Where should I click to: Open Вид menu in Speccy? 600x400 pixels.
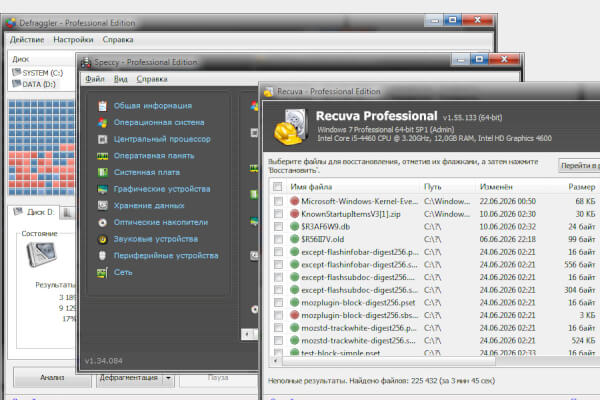pos(121,79)
